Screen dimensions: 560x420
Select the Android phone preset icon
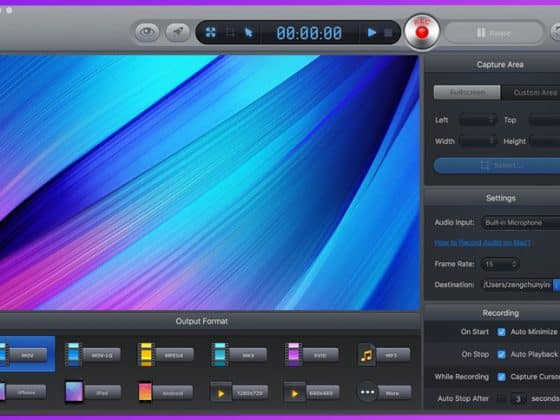(145, 392)
